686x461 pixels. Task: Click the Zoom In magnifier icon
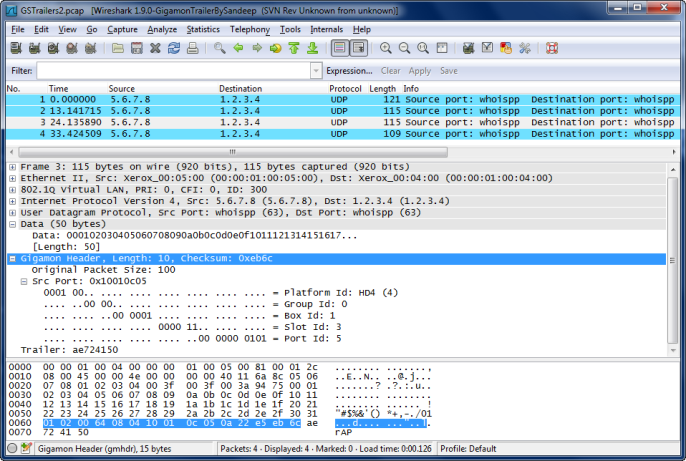(385, 48)
